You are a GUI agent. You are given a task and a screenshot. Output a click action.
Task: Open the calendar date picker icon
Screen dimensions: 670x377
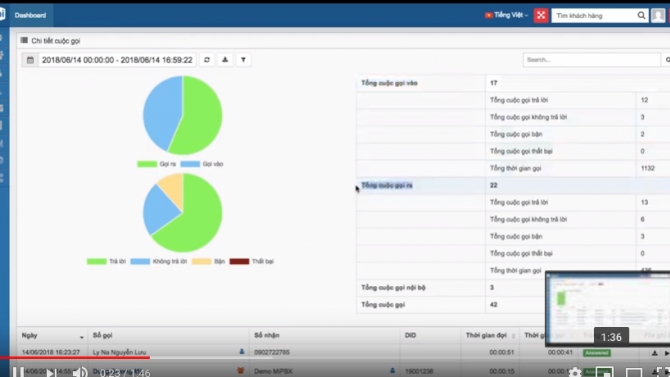pos(30,60)
